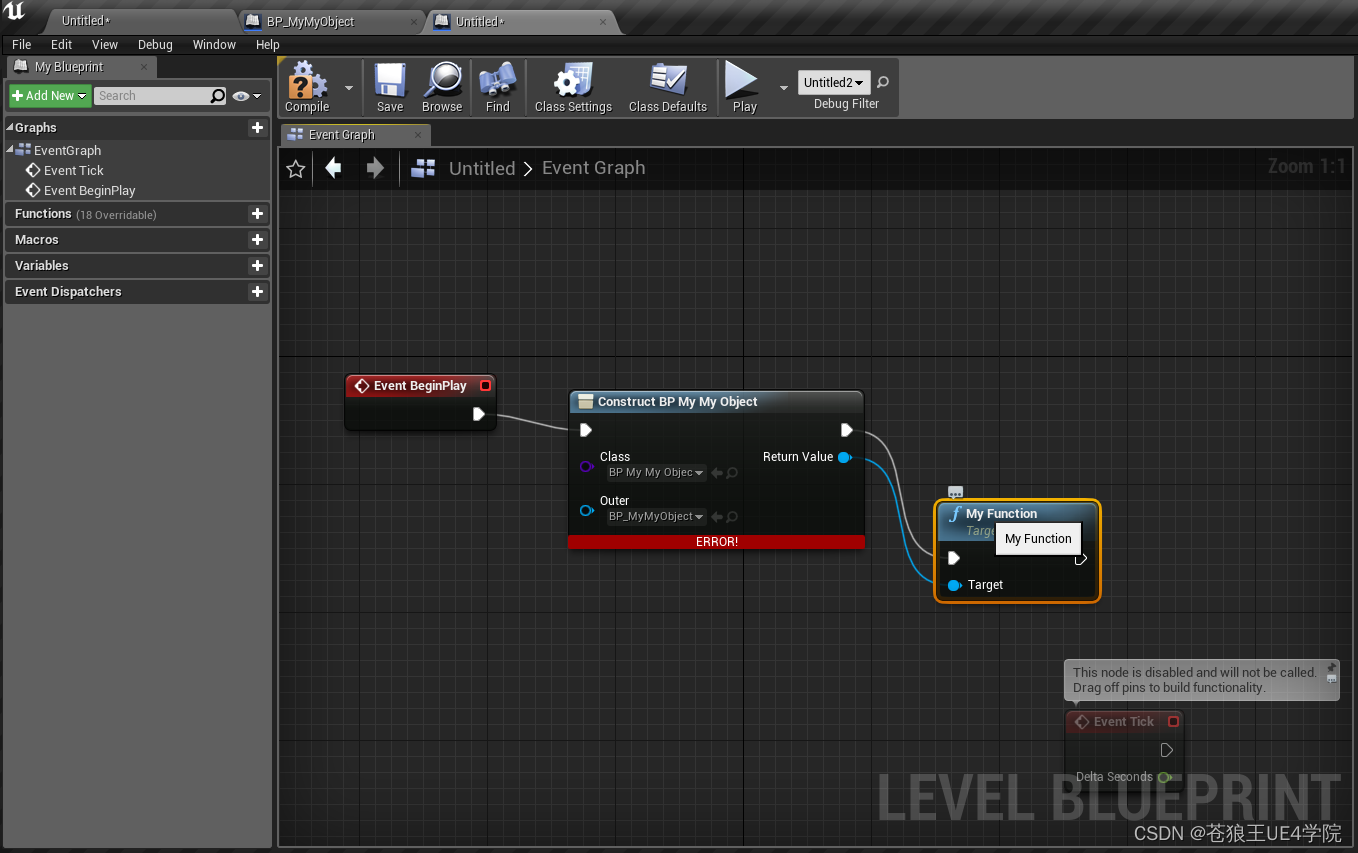Click the Add New button

50,95
